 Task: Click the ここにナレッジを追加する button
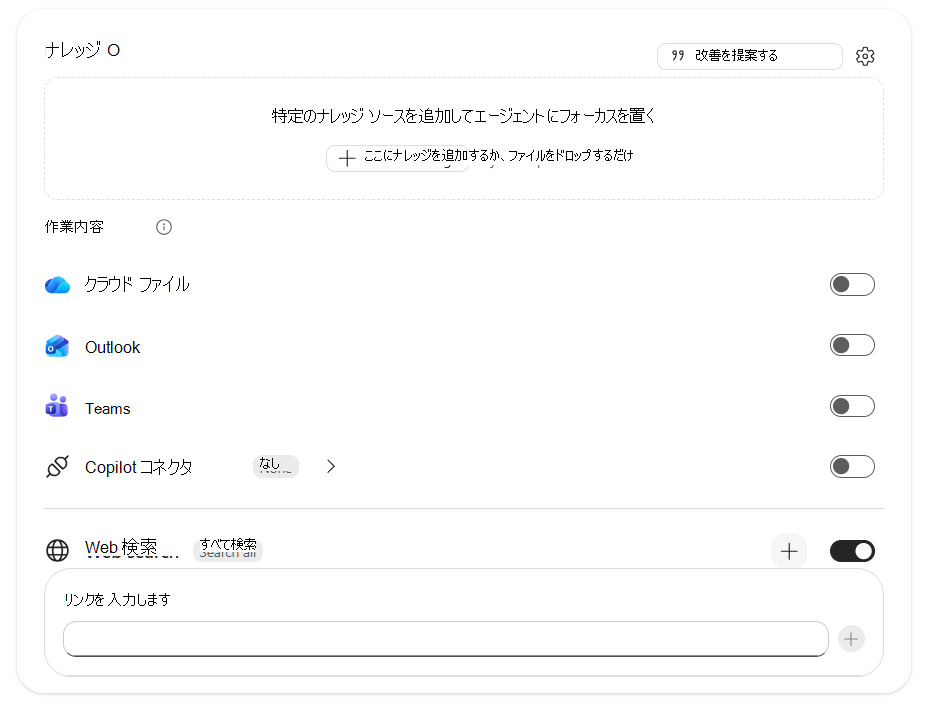click(397, 158)
